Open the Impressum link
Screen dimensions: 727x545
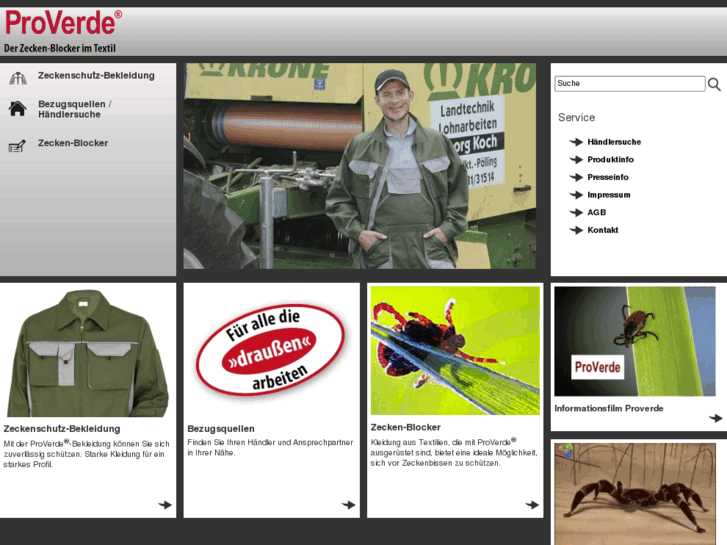tap(609, 195)
